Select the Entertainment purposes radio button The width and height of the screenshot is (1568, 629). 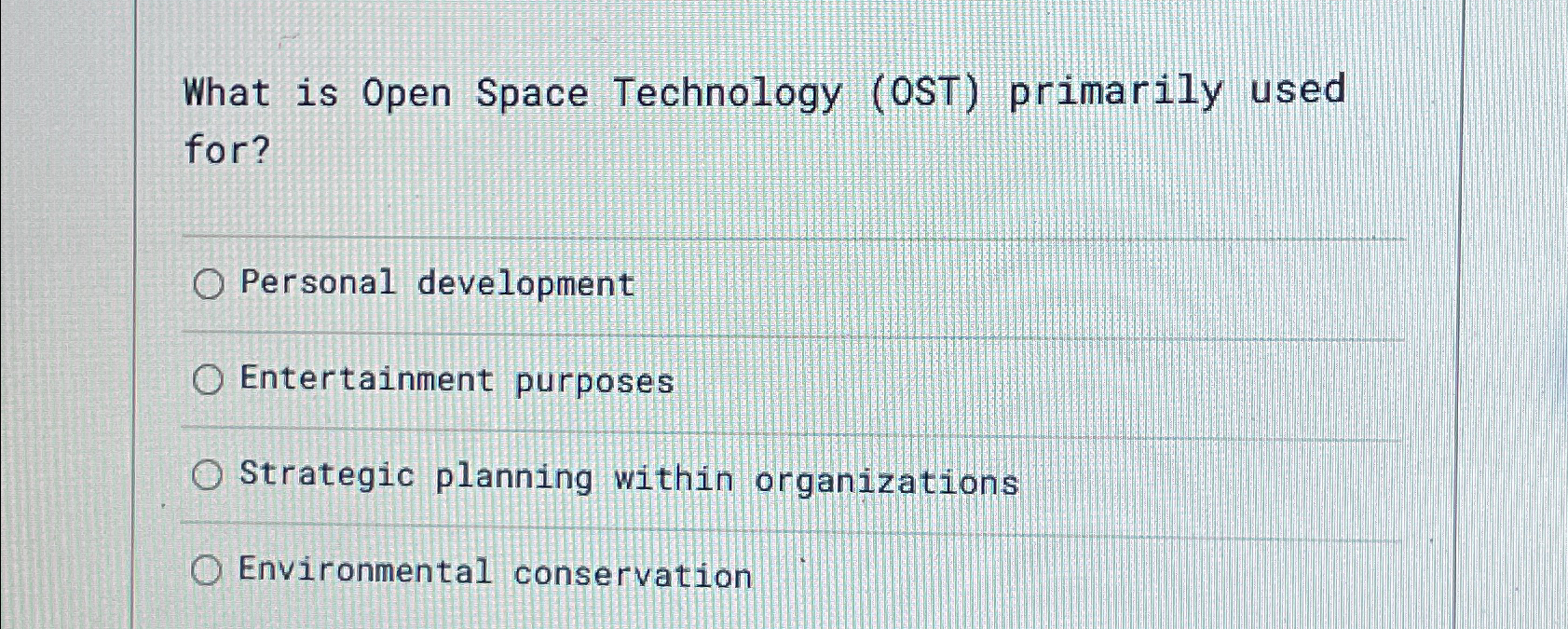(207, 380)
